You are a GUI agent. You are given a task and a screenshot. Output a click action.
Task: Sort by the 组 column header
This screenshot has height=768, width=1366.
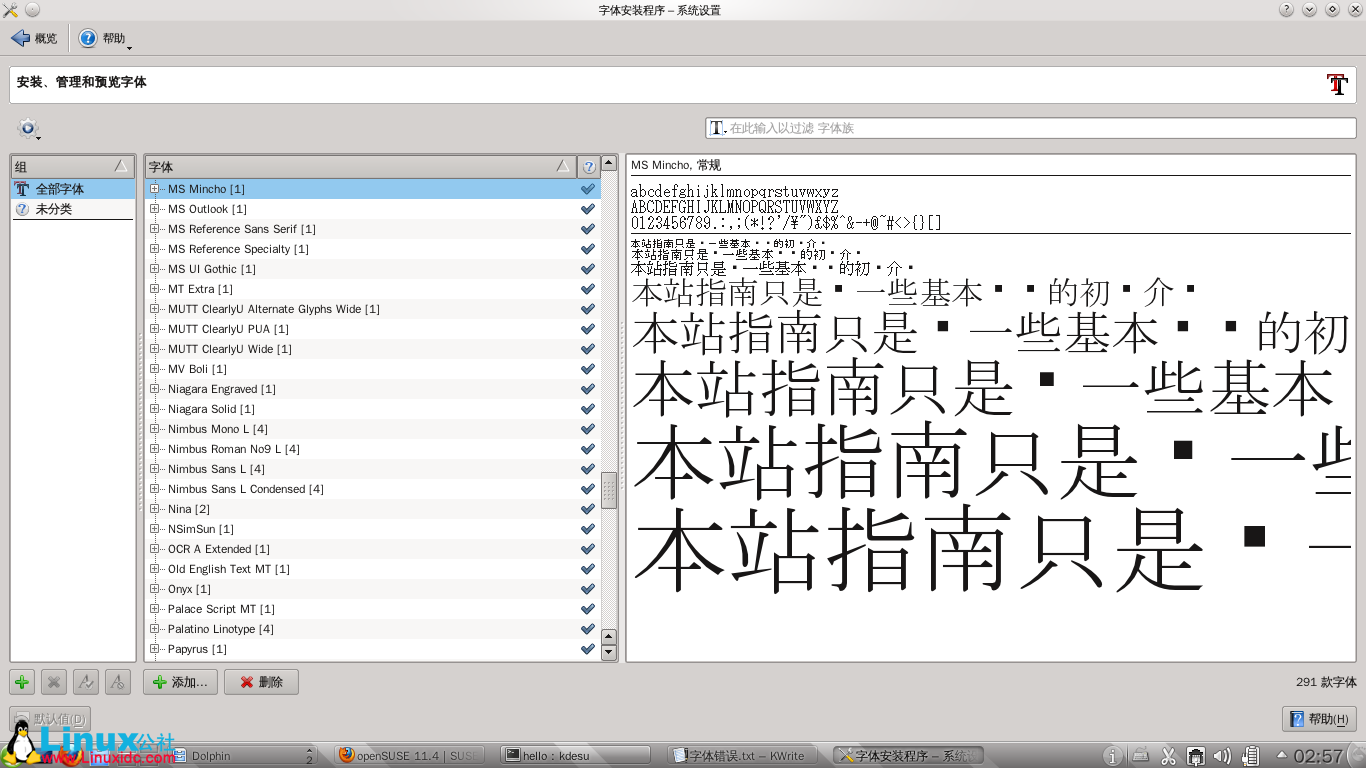(72, 166)
